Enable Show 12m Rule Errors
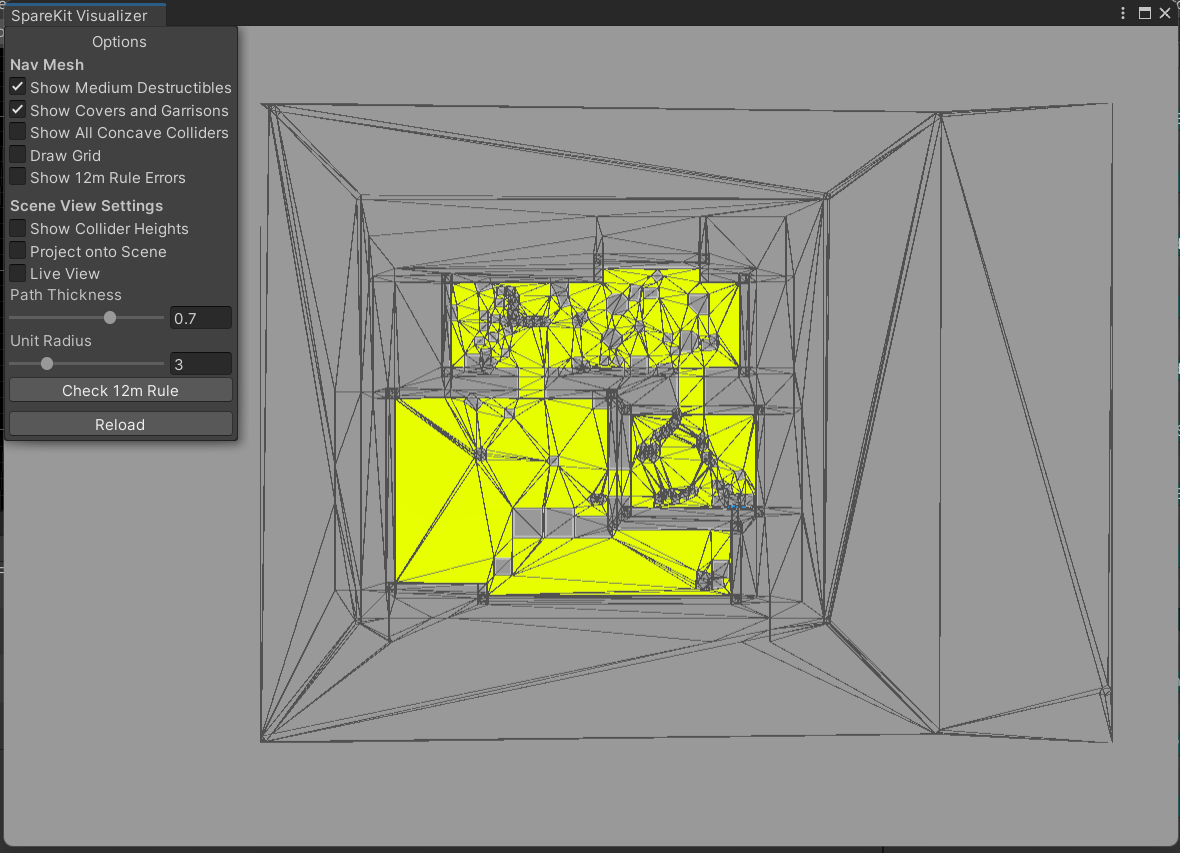 click(x=18, y=177)
